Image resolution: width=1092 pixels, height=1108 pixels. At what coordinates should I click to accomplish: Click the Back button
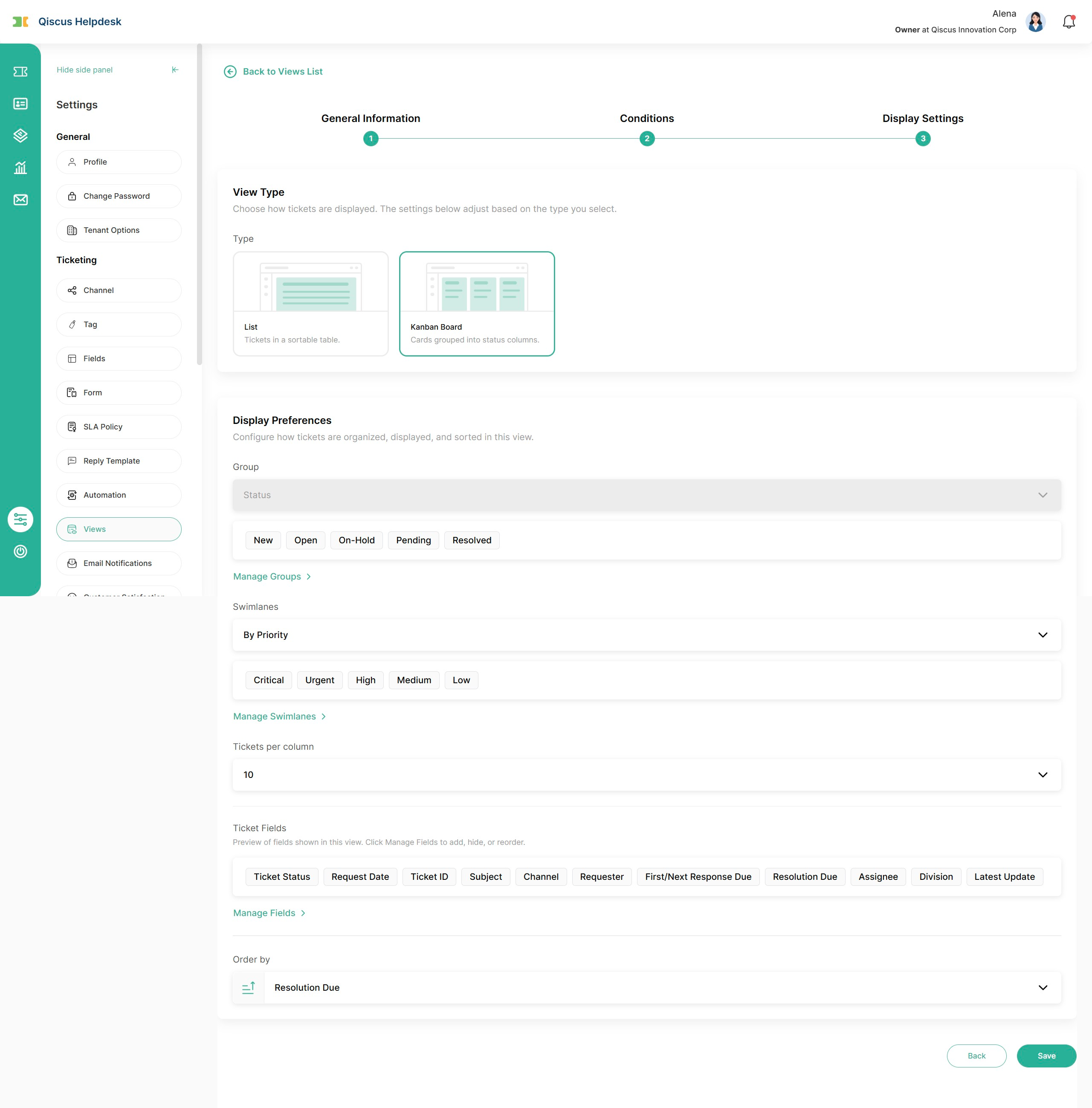[977, 1056]
